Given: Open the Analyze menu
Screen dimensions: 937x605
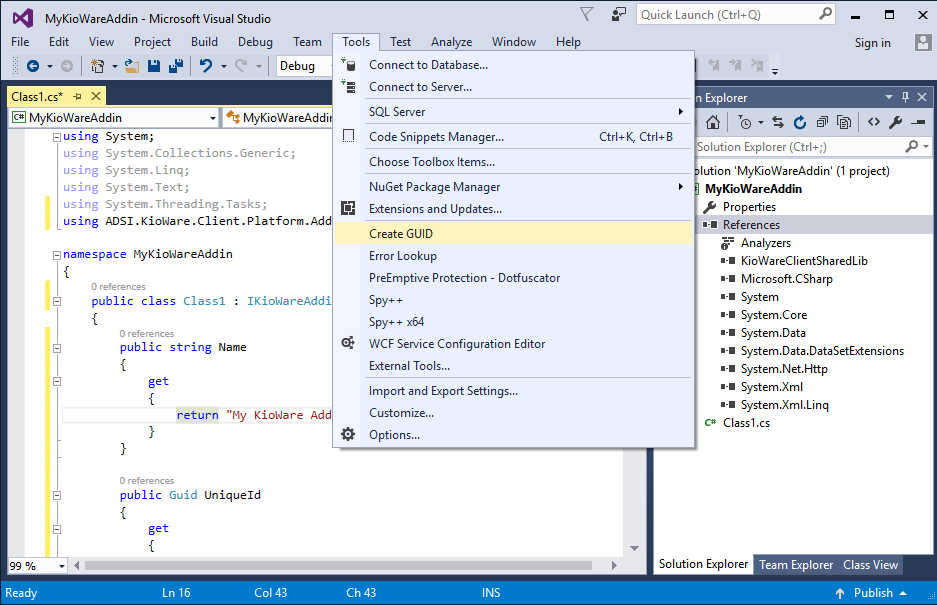Looking at the screenshot, I should (452, 42).
